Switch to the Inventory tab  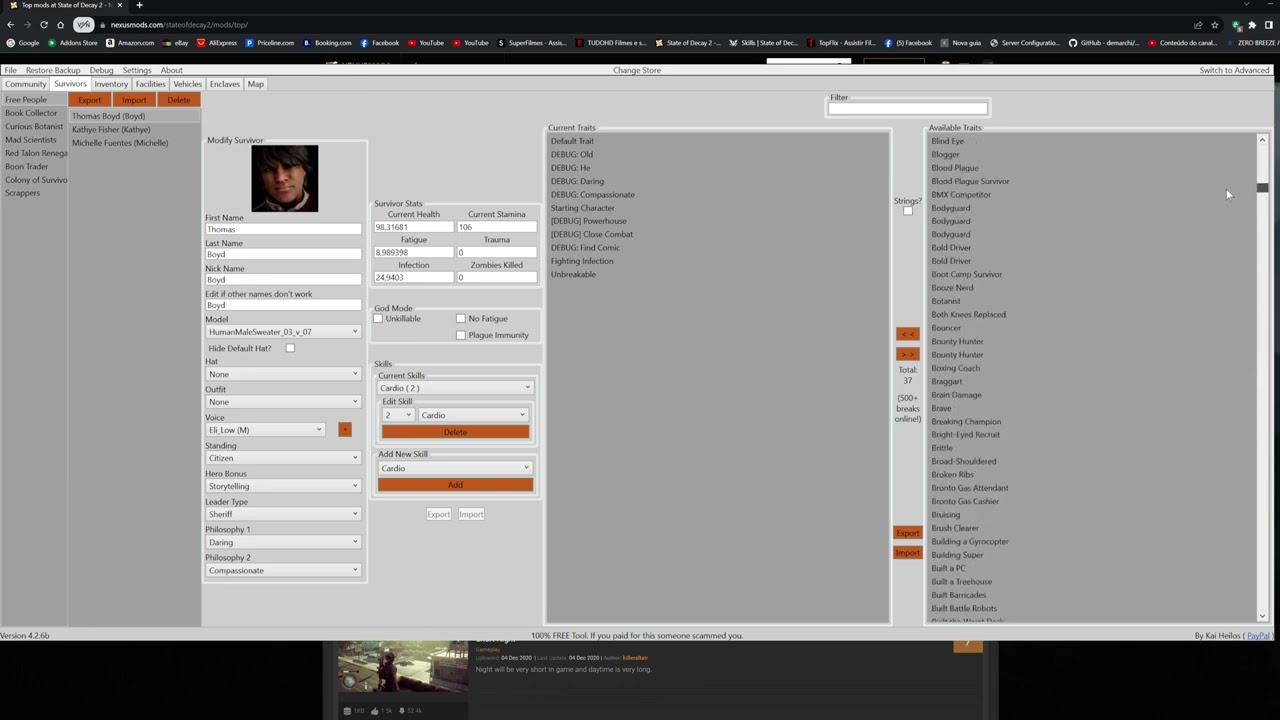(x=111, y=84)
